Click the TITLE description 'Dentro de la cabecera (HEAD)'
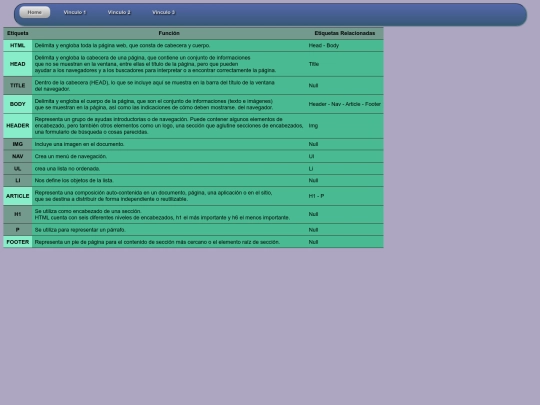540x405 pixels. coord(155,86)
